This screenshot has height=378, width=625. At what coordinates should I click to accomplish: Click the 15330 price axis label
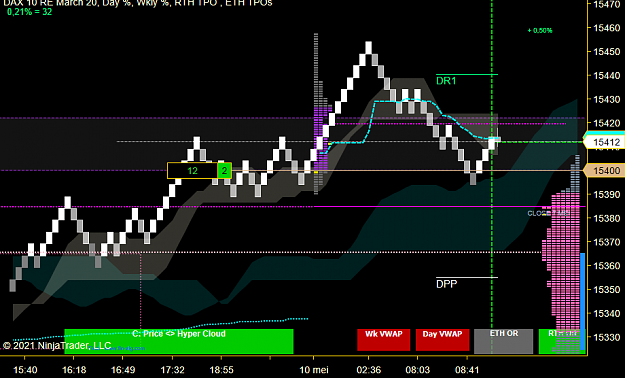point(607,337)
